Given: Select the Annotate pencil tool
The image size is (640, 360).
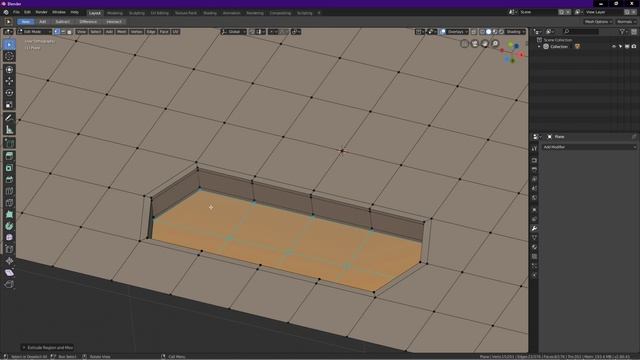Looking at the screenshot, I should coord(9,118).
